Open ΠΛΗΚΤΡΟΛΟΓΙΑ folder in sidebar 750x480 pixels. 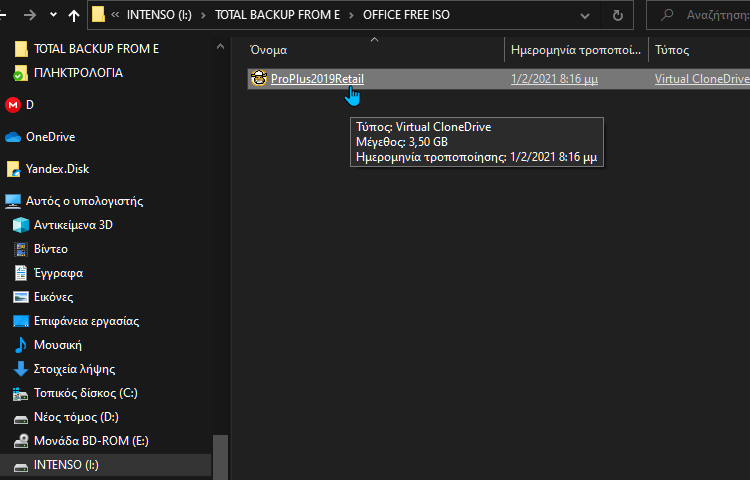pos(78,73)
